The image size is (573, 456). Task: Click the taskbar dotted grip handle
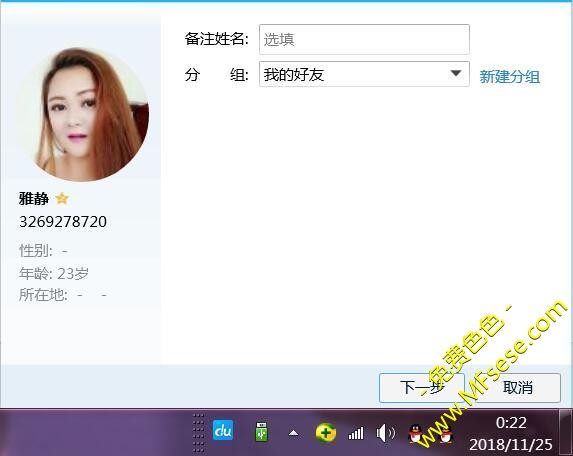(x=198, y=433)
